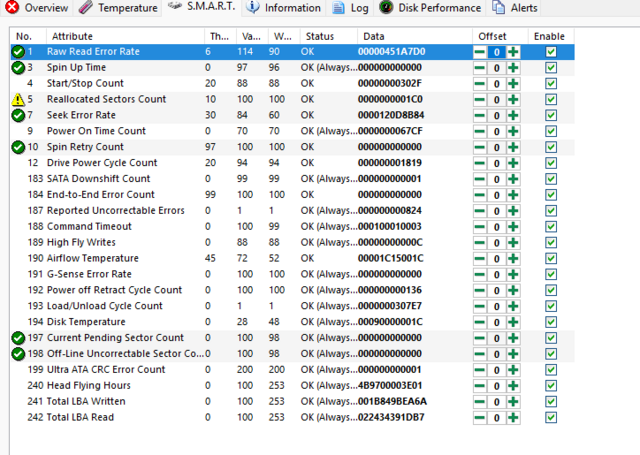Select the Load/Unload Cycle Count row
This screenshot has height=455, width=640.
pos(292,306)
